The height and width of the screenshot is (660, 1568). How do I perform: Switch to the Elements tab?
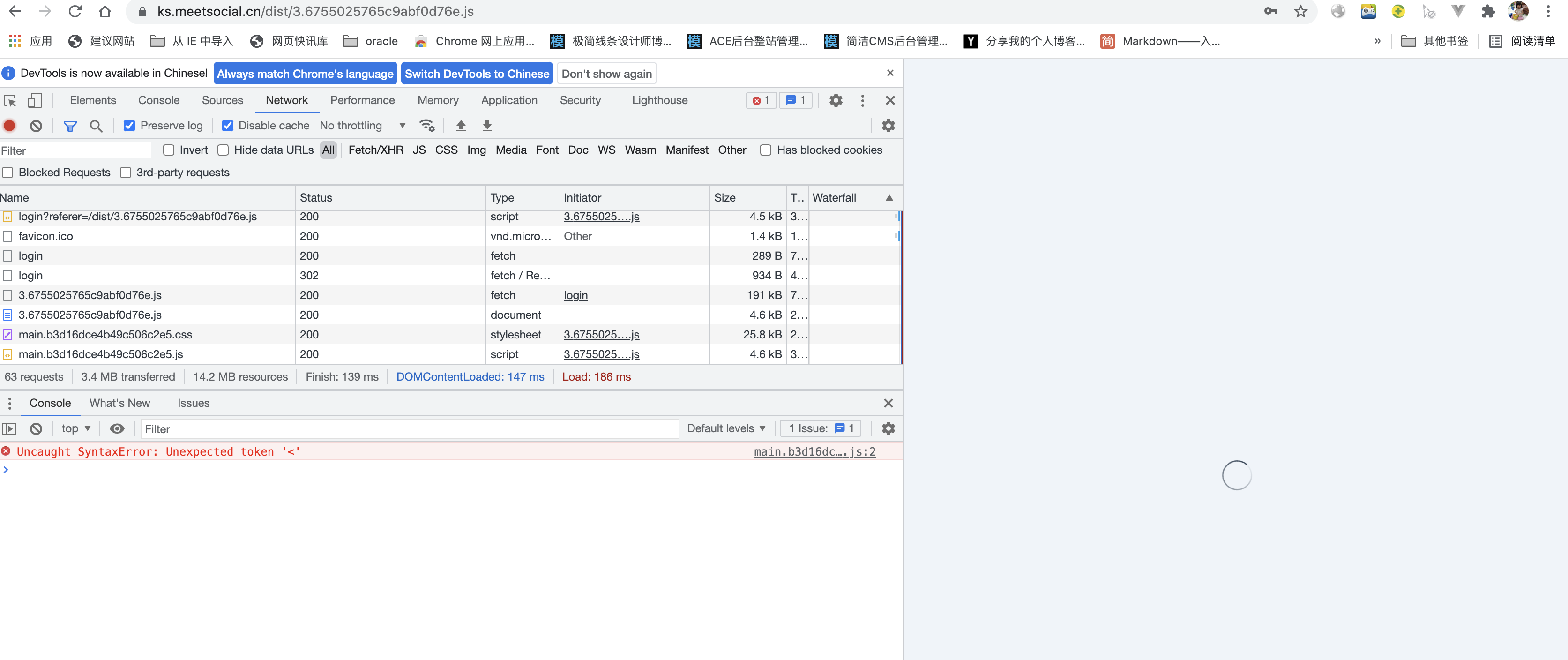(92, 100)
